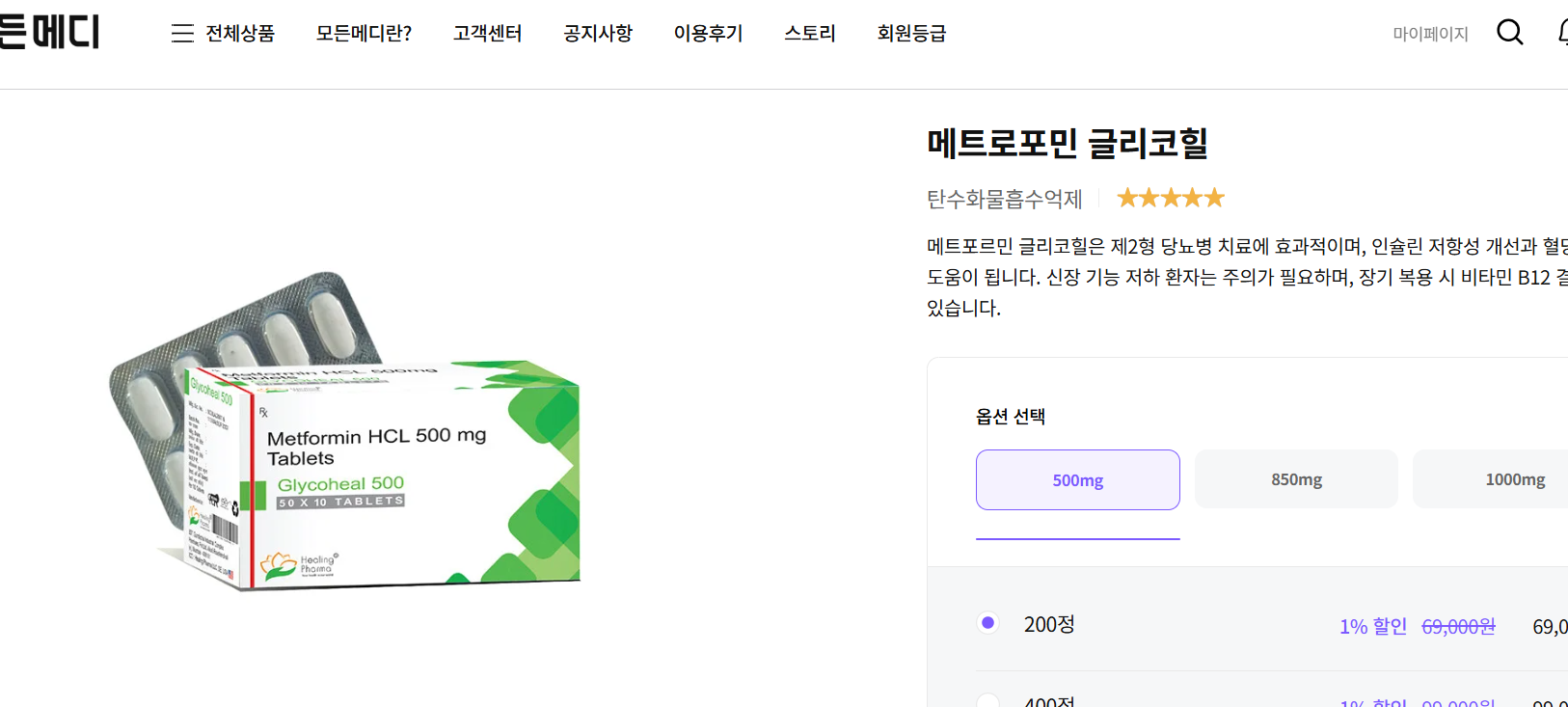The image size is (1568, 707).
Task: Click the struck-through 69,000원 price
Action: [1458, 627]
